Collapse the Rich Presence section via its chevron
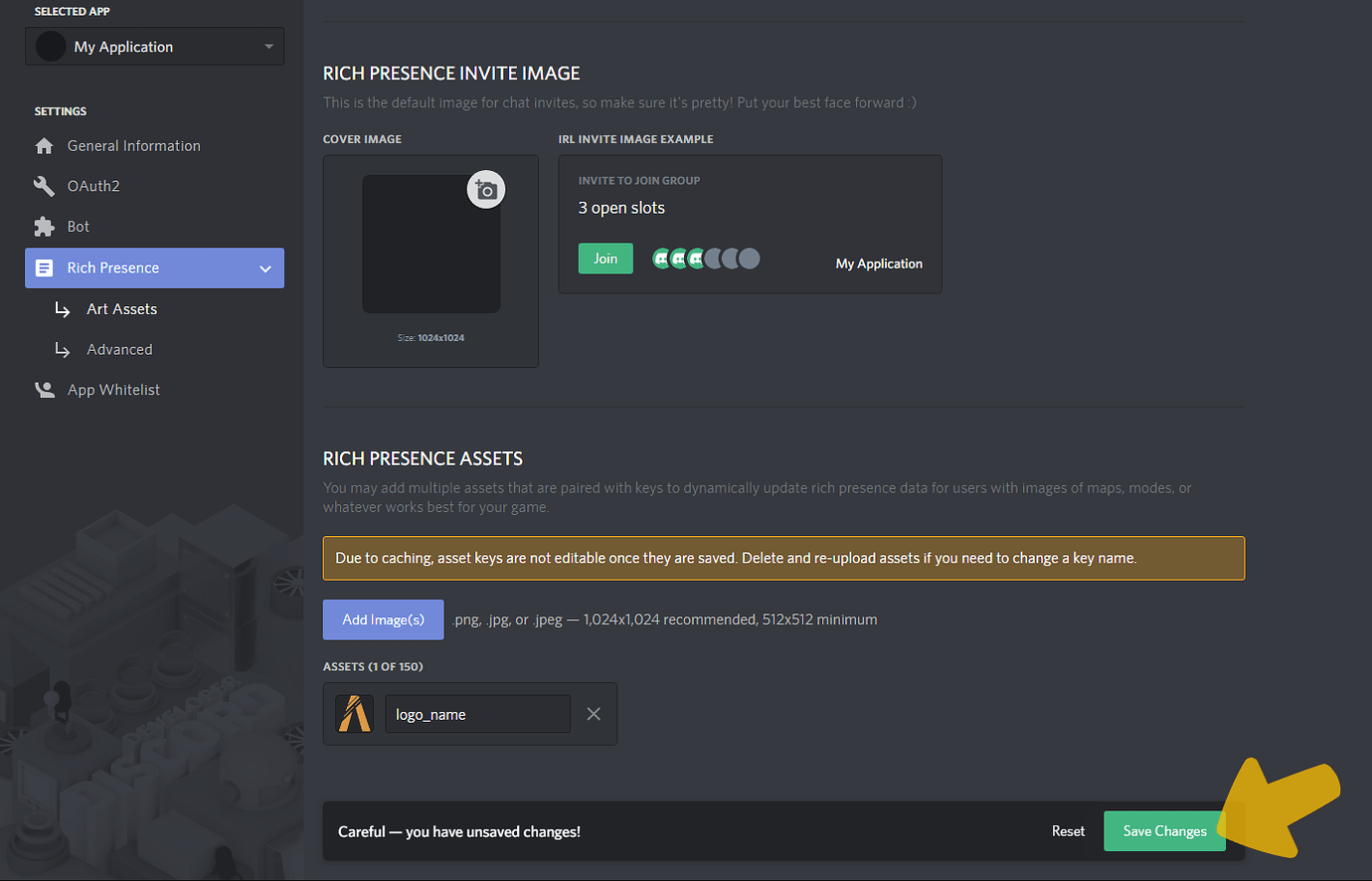 click(264, 267)
